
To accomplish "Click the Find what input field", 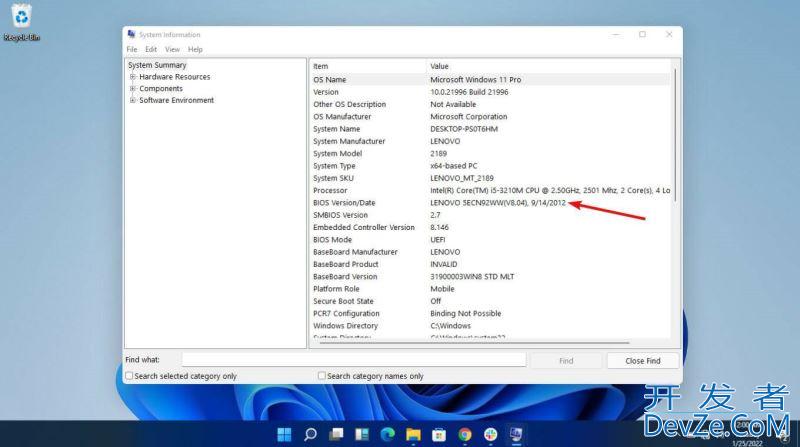I will pyautogui.click(x=353, y=360).
